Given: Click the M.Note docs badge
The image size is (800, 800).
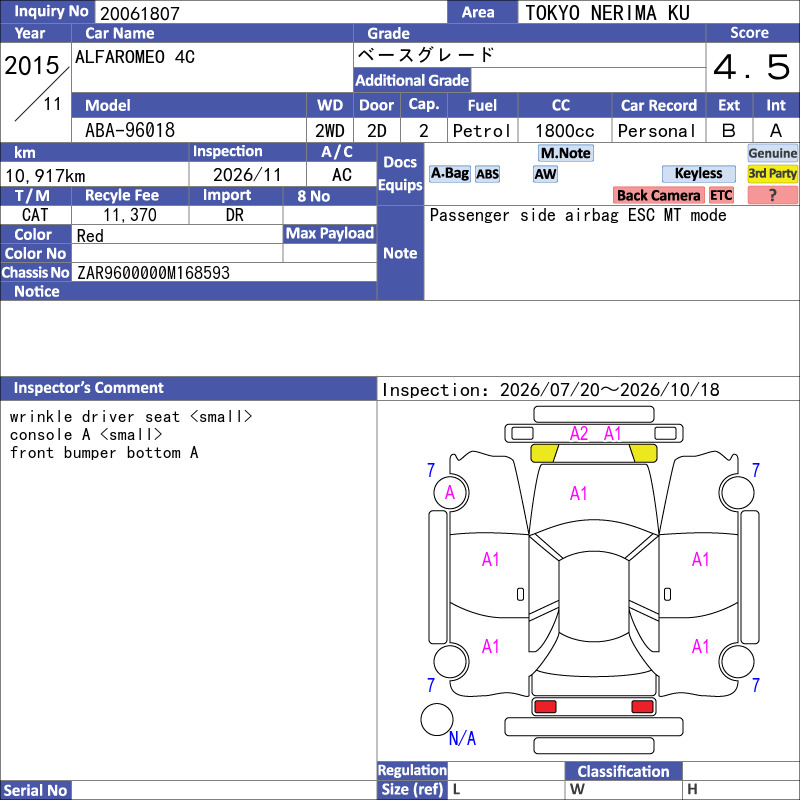Looking at the screenshot, I should pyautogui.click(x=565, y=153).
